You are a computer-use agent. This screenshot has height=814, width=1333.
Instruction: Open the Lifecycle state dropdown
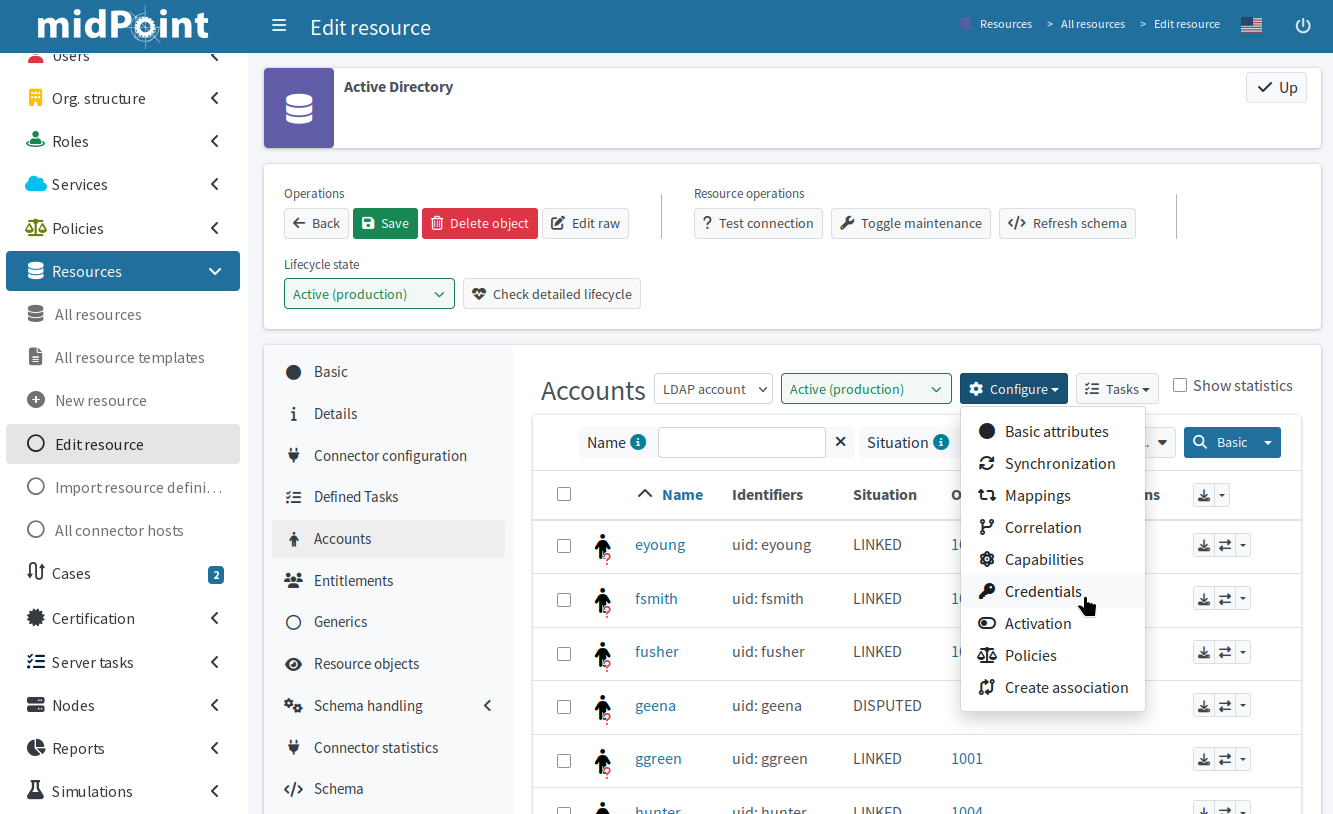pyautogui.click(x=369, y=294)
